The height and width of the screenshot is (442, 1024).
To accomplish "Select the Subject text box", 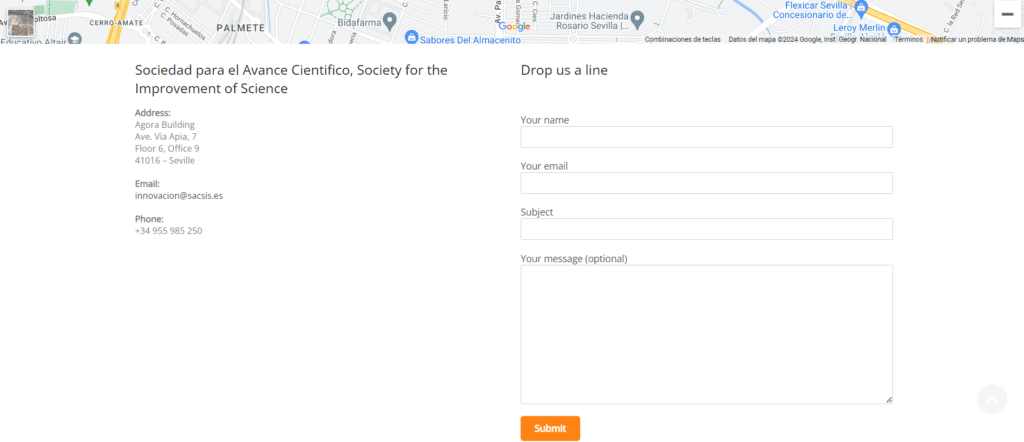I will (x=706, y=229).
